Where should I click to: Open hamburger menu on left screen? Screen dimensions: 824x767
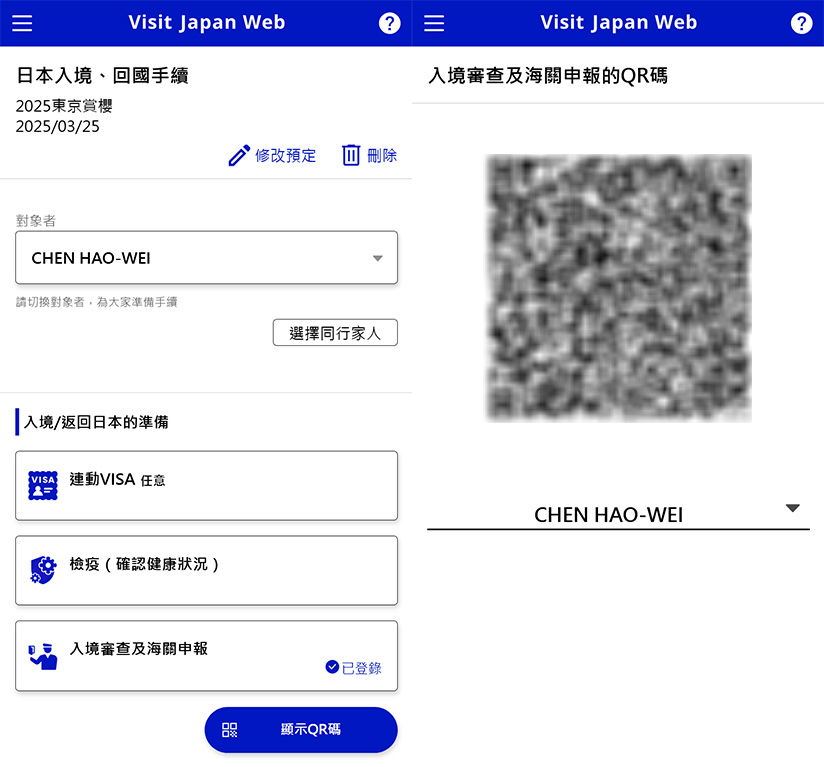(x=22, y=23)
